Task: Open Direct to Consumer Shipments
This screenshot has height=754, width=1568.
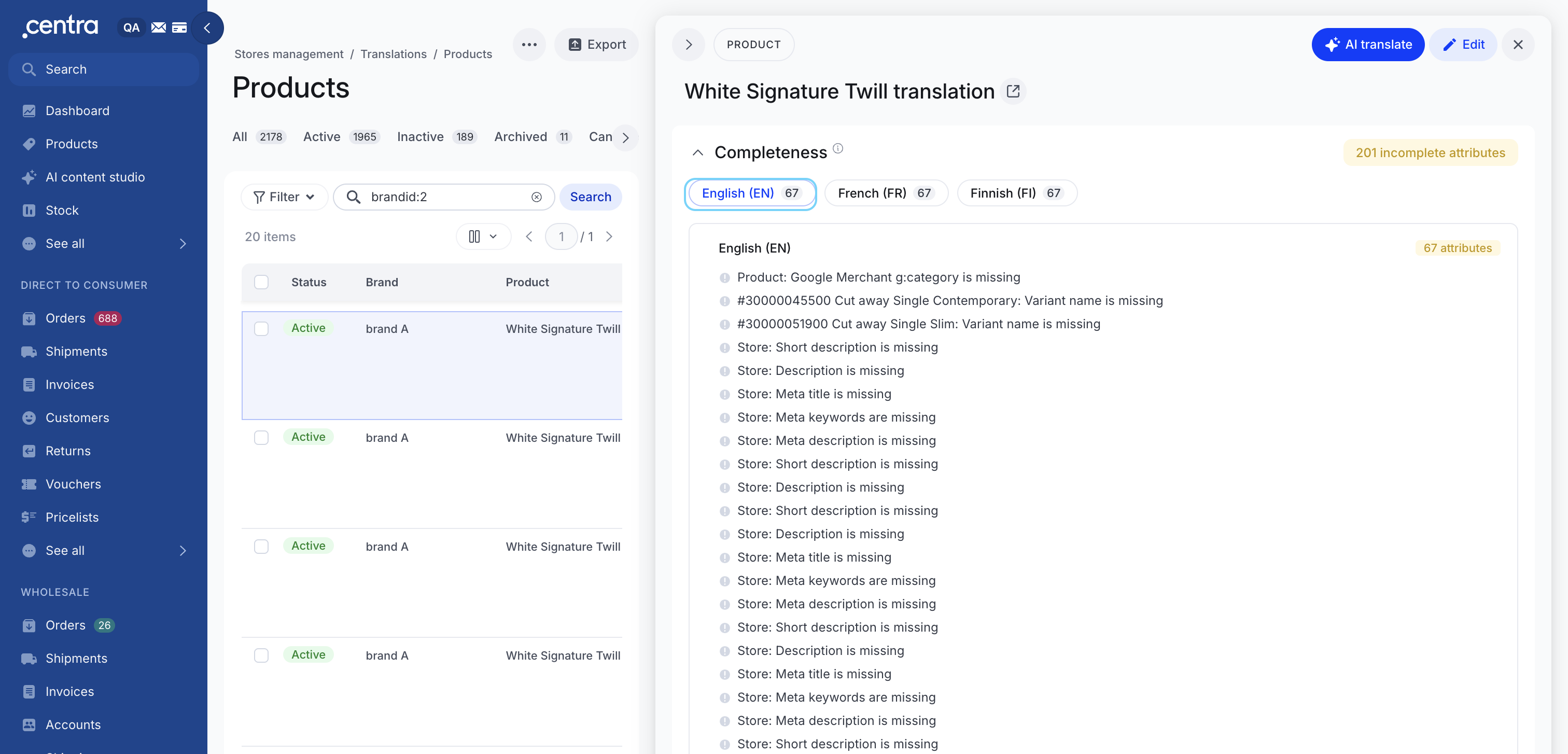Action: click(x=76, y=352)
